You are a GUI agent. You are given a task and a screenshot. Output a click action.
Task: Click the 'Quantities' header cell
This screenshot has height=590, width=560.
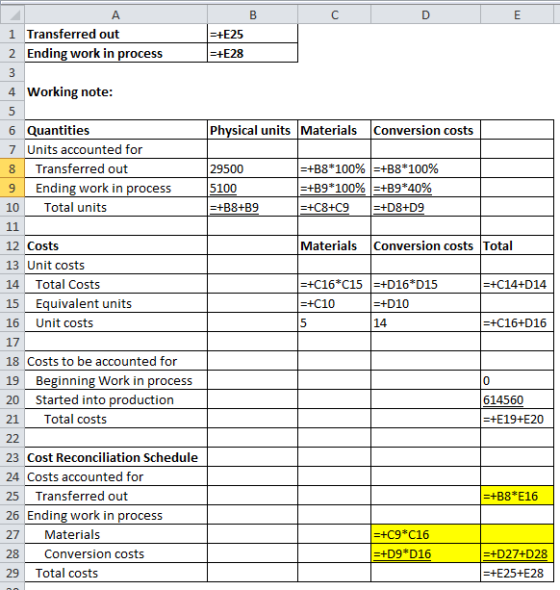pyautogui.click(x=116, y=130)
